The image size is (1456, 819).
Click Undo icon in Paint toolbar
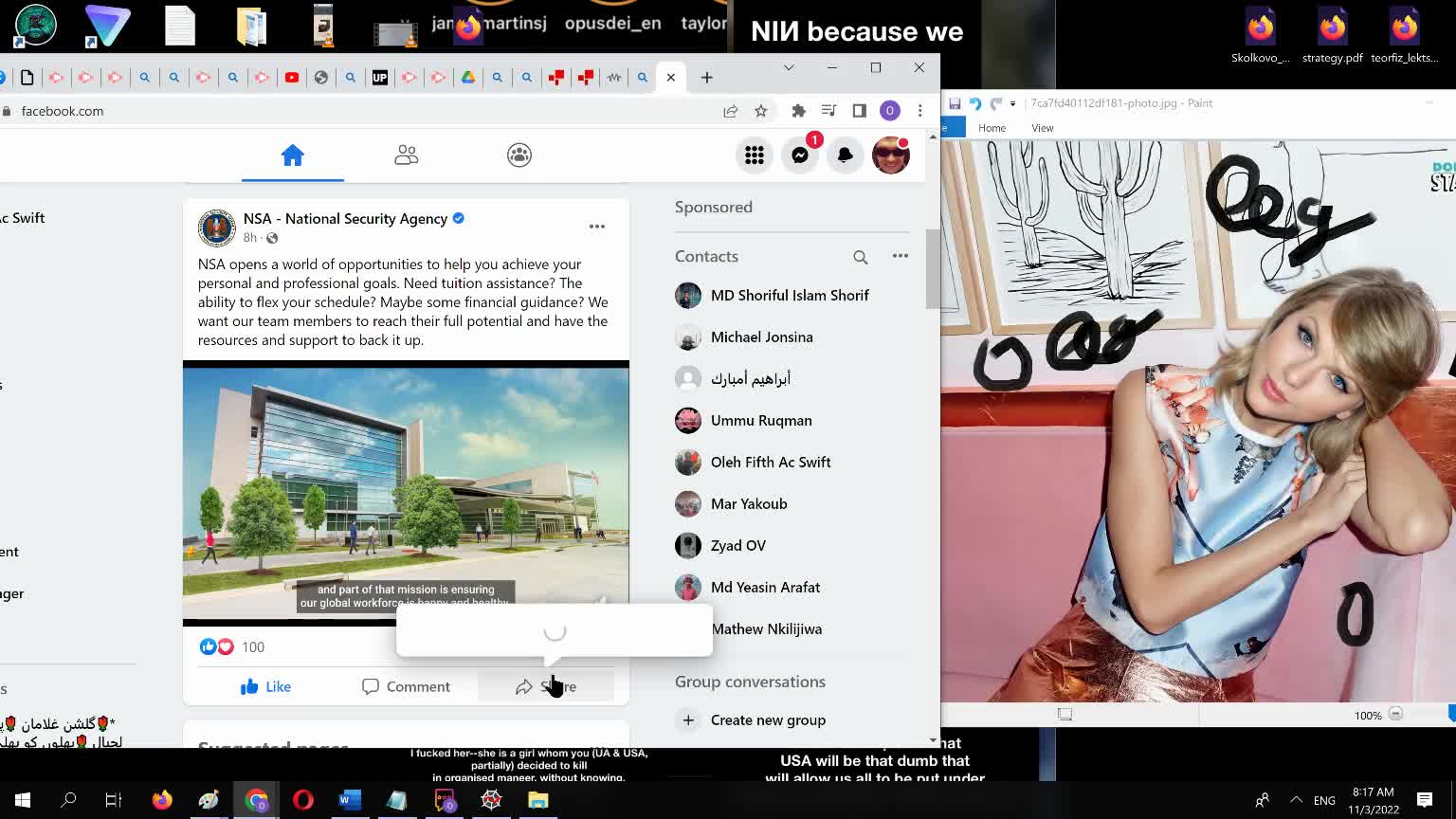click(x=975, y=103)
